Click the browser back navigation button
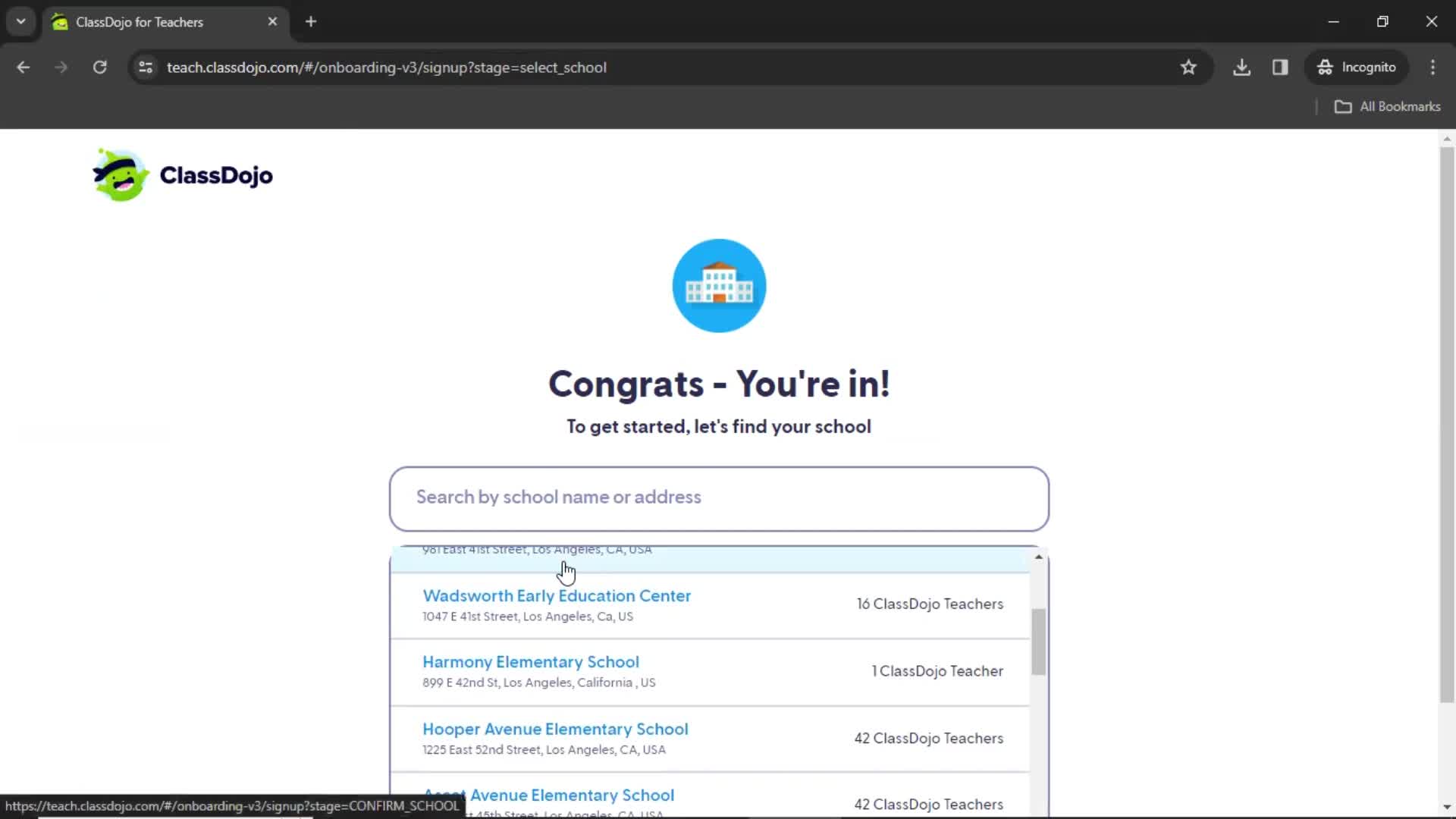Viewport: 1456px width, 819px height. (x=24, y=67)
